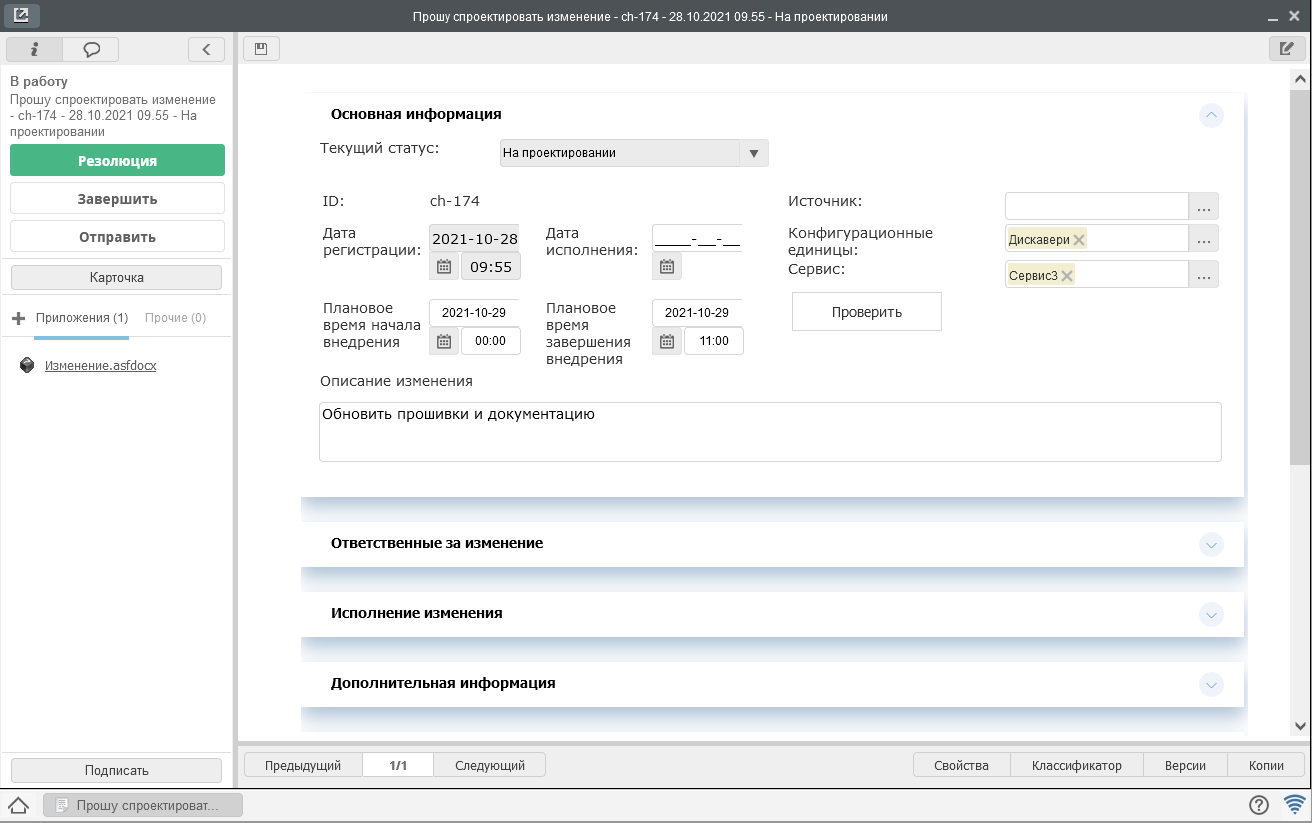Open the Источник selection dialog ellipsis button
1312x823 pixels.
pos(1204,206)
